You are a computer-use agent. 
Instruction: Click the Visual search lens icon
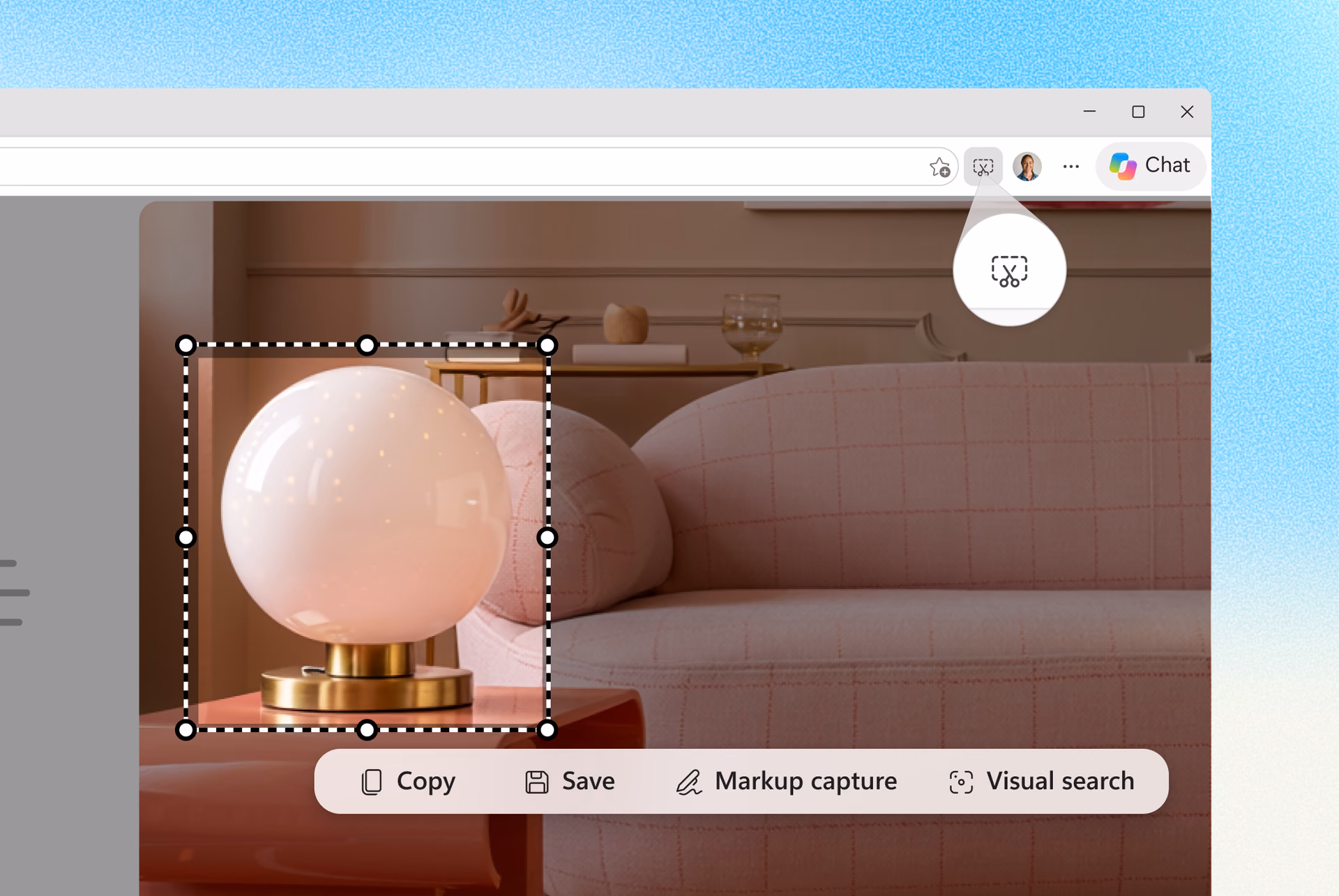click(x=961, y=782)
